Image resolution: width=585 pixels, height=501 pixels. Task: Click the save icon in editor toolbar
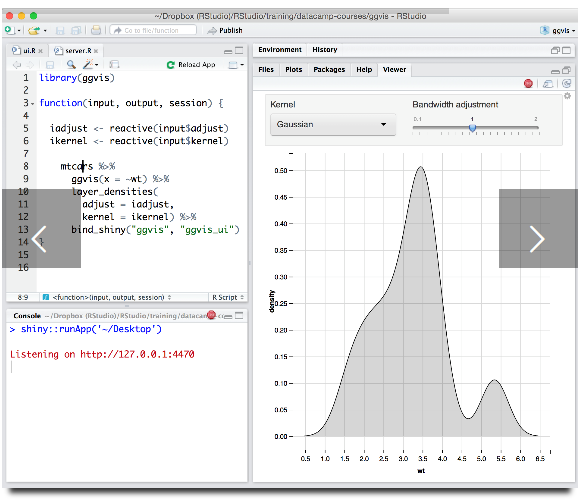[50, 65]
